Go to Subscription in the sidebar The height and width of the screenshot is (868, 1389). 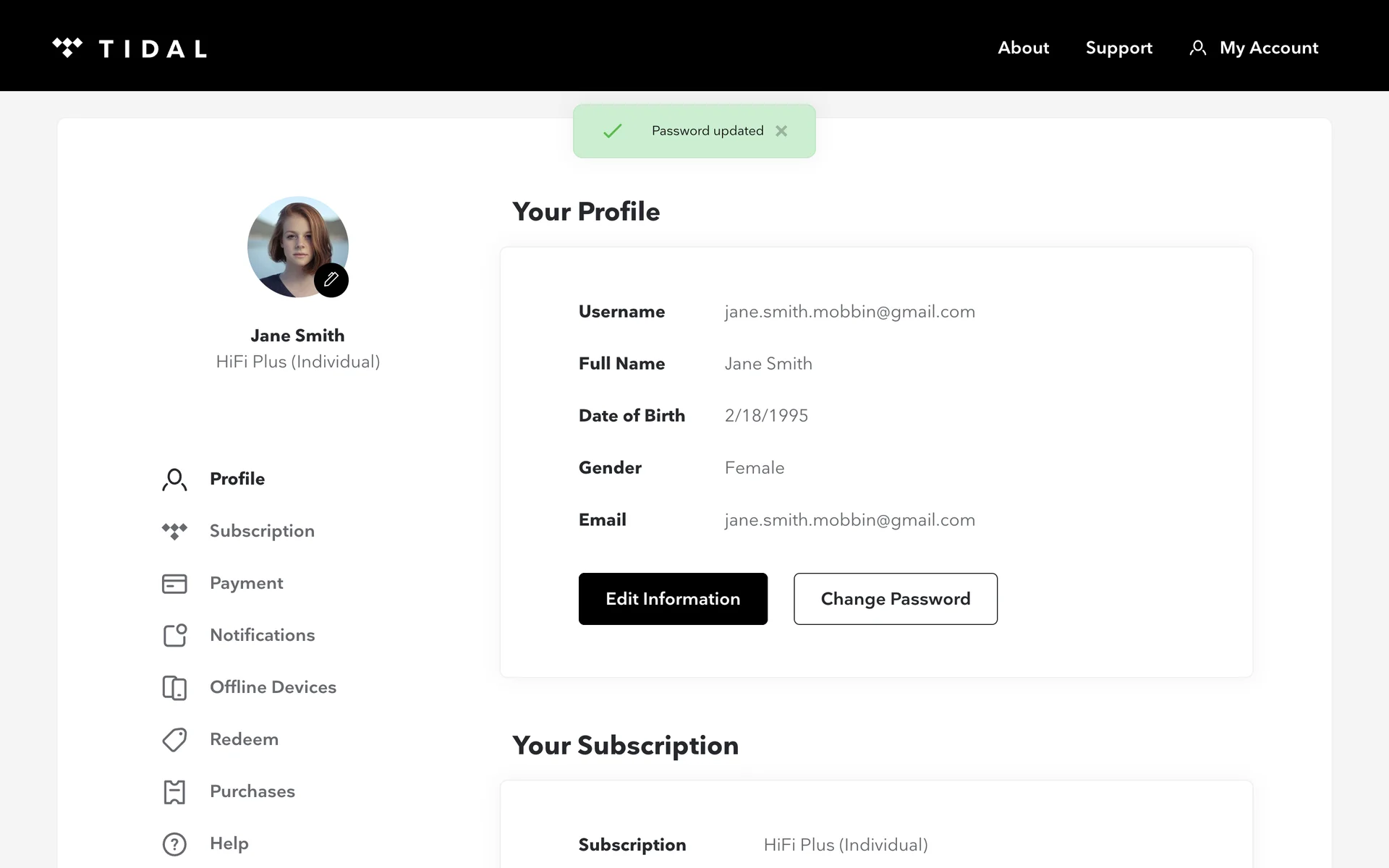[262, 531]
